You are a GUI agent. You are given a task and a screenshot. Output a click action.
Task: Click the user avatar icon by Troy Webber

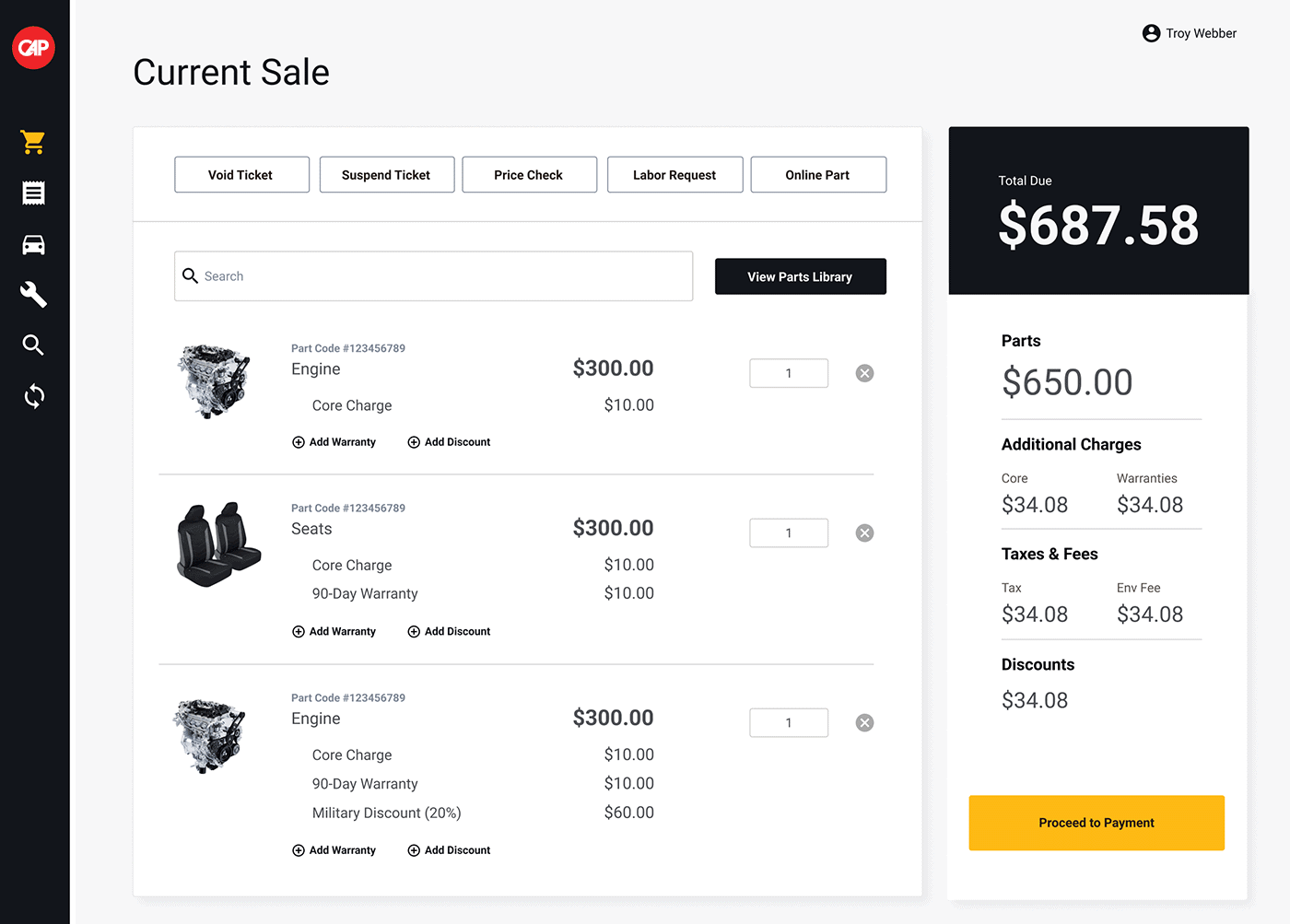(1151, 33)
